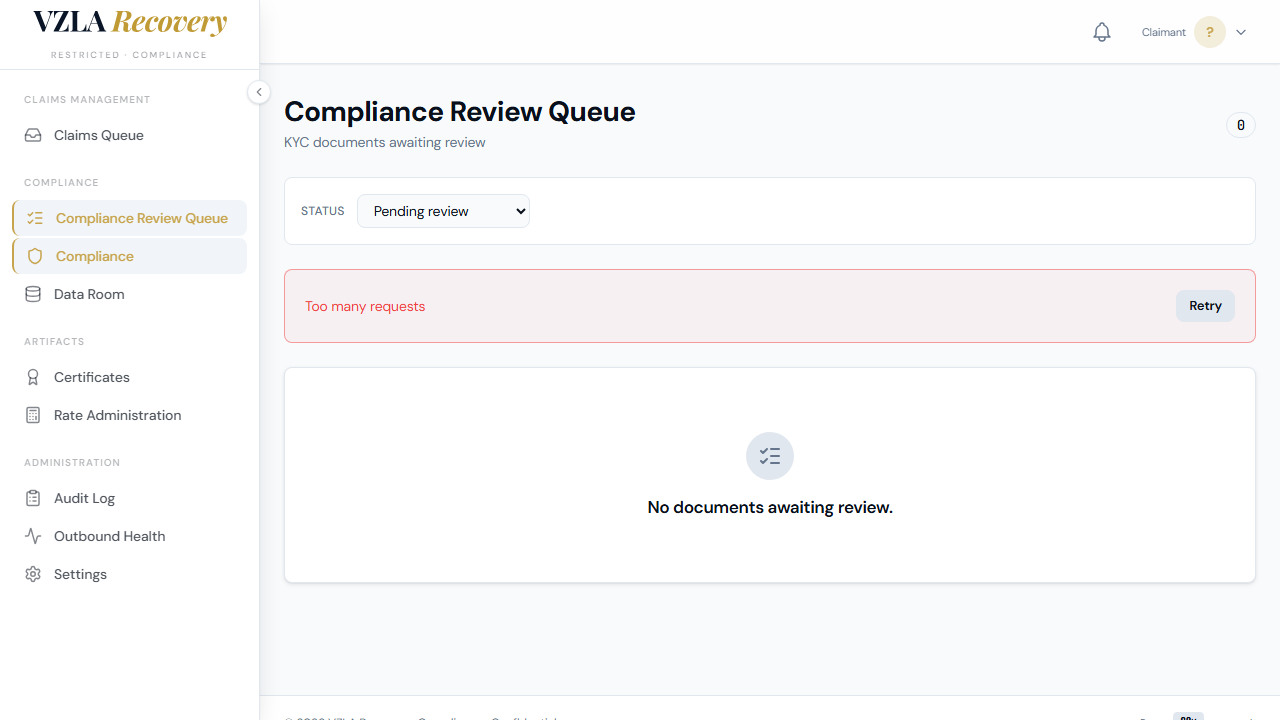Image resolution: width=1280 pixels, height=720 pixels.
Task: Open Rate Administration
Action: click(130, 415)
